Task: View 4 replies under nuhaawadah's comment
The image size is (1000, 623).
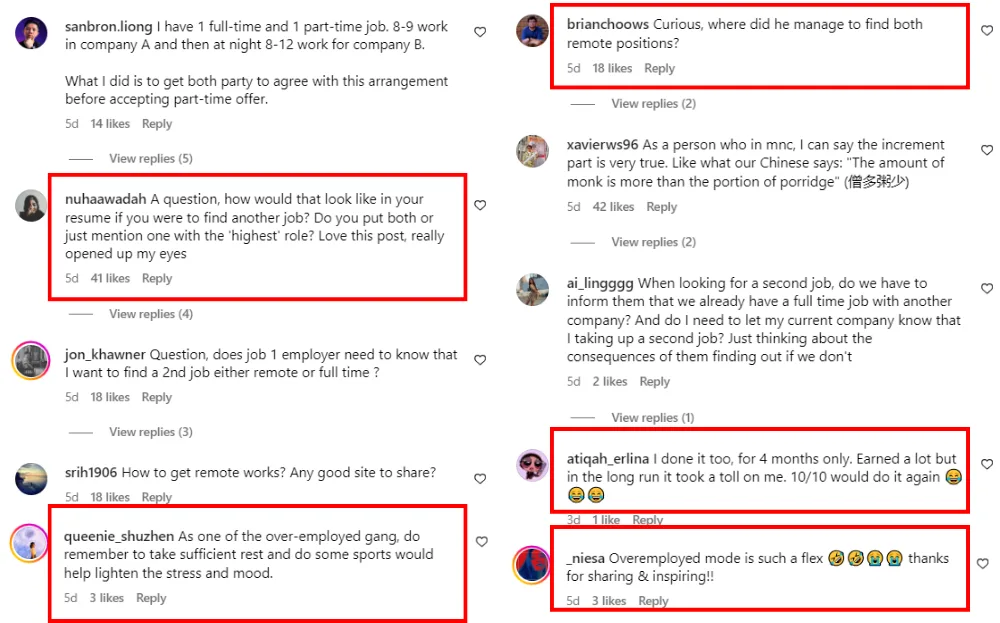Action: pos(150,314)
